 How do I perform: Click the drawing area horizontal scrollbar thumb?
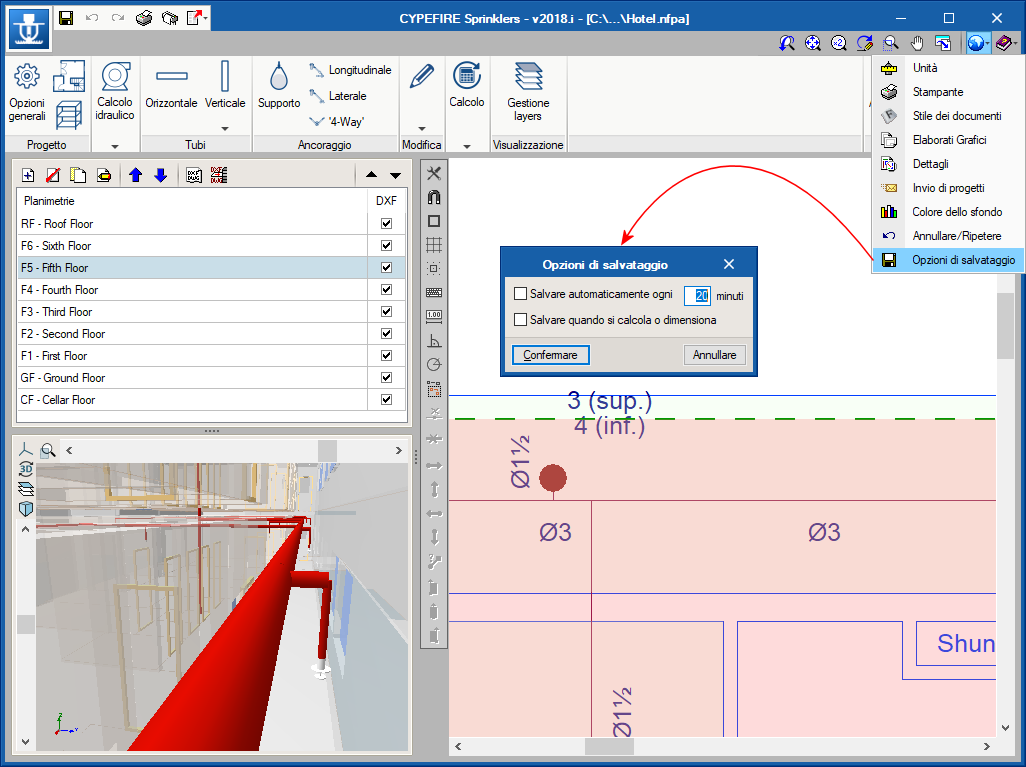609,746
